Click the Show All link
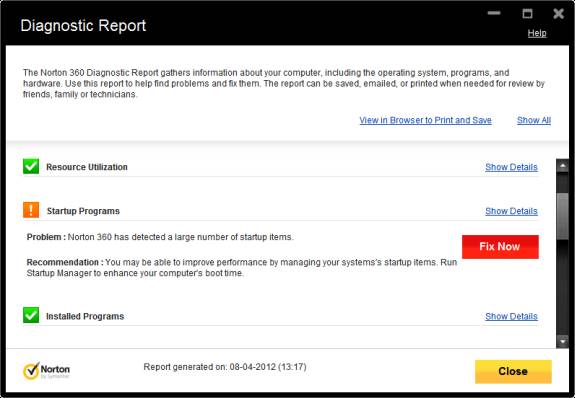Viewport: 575px width, 398px height. 534,120
